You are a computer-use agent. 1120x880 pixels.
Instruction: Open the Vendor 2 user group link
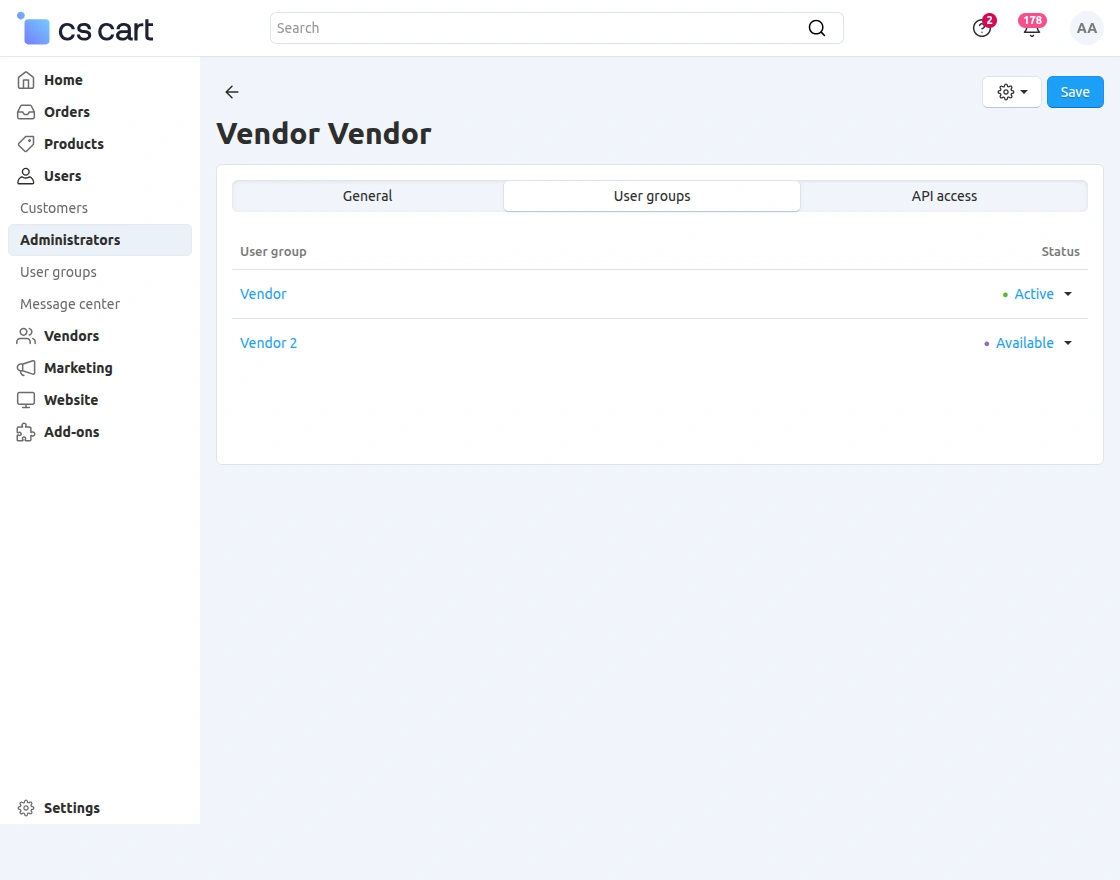[268, 343]
